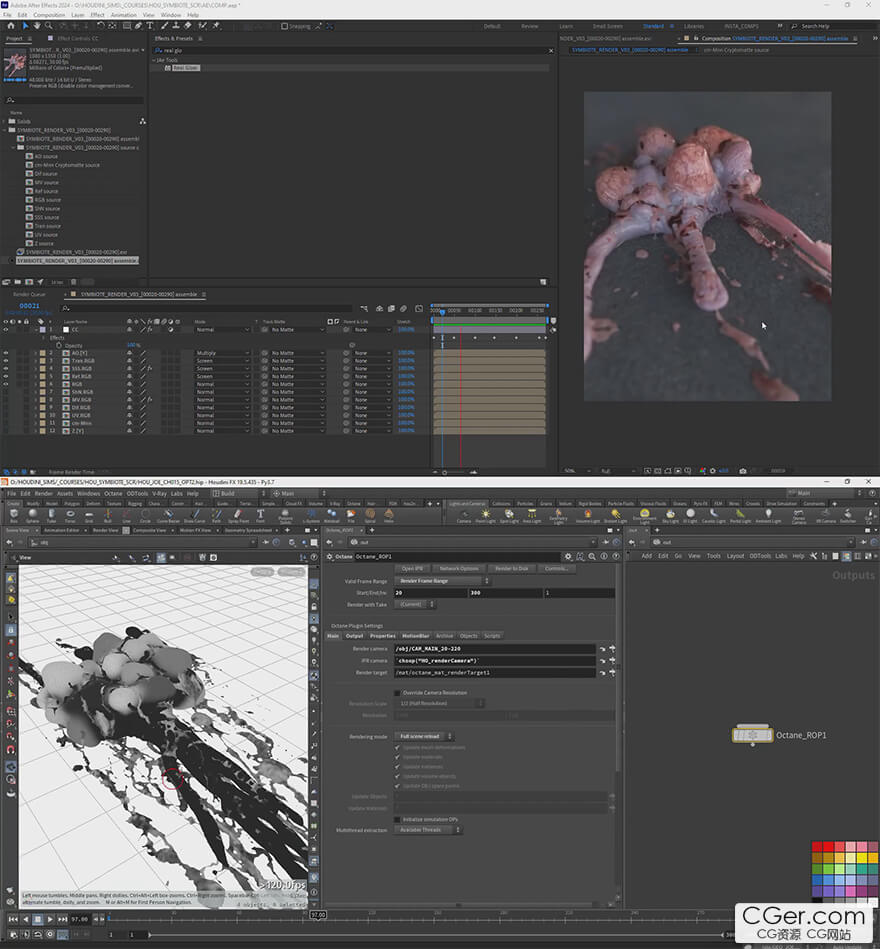Select the Real Glow effect preset

(185, 68)
